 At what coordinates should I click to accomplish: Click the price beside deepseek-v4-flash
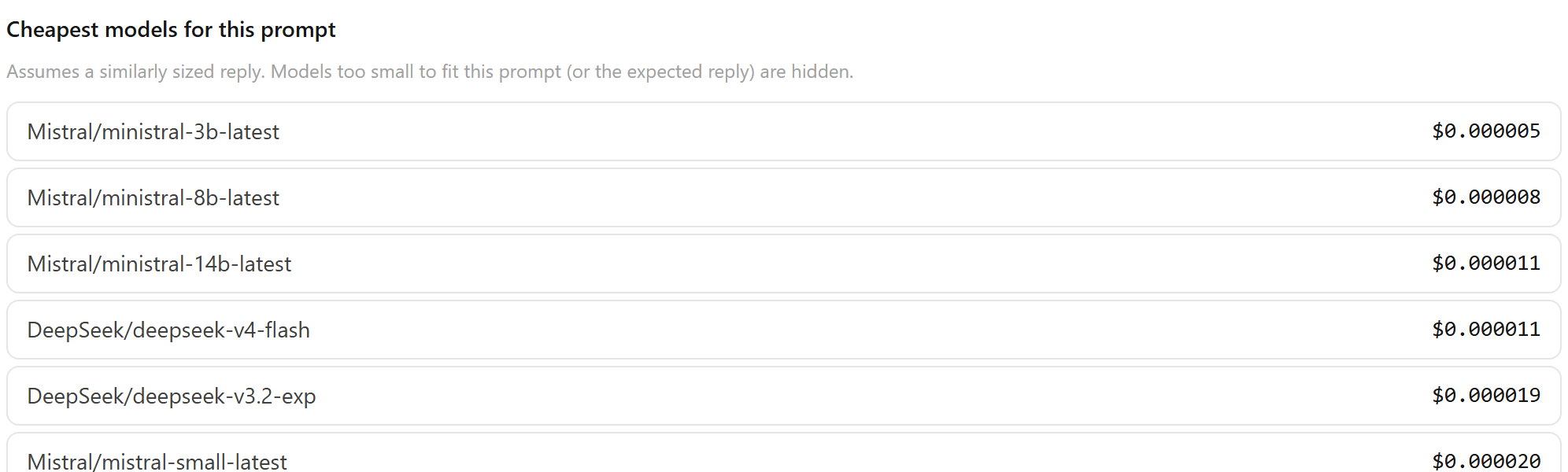[1486, 329]
